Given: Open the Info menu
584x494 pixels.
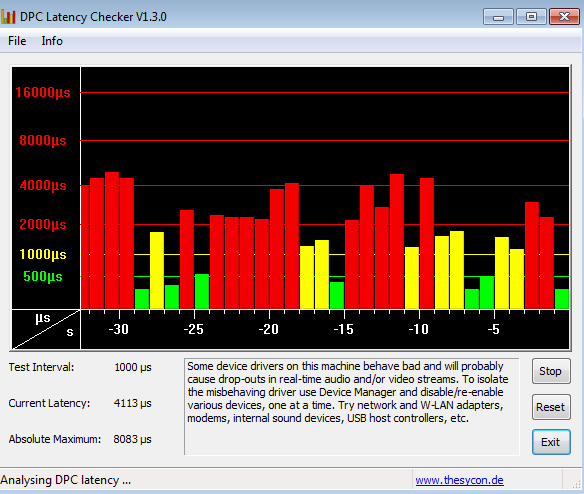Looking at the screenshot, I should 52,41.
